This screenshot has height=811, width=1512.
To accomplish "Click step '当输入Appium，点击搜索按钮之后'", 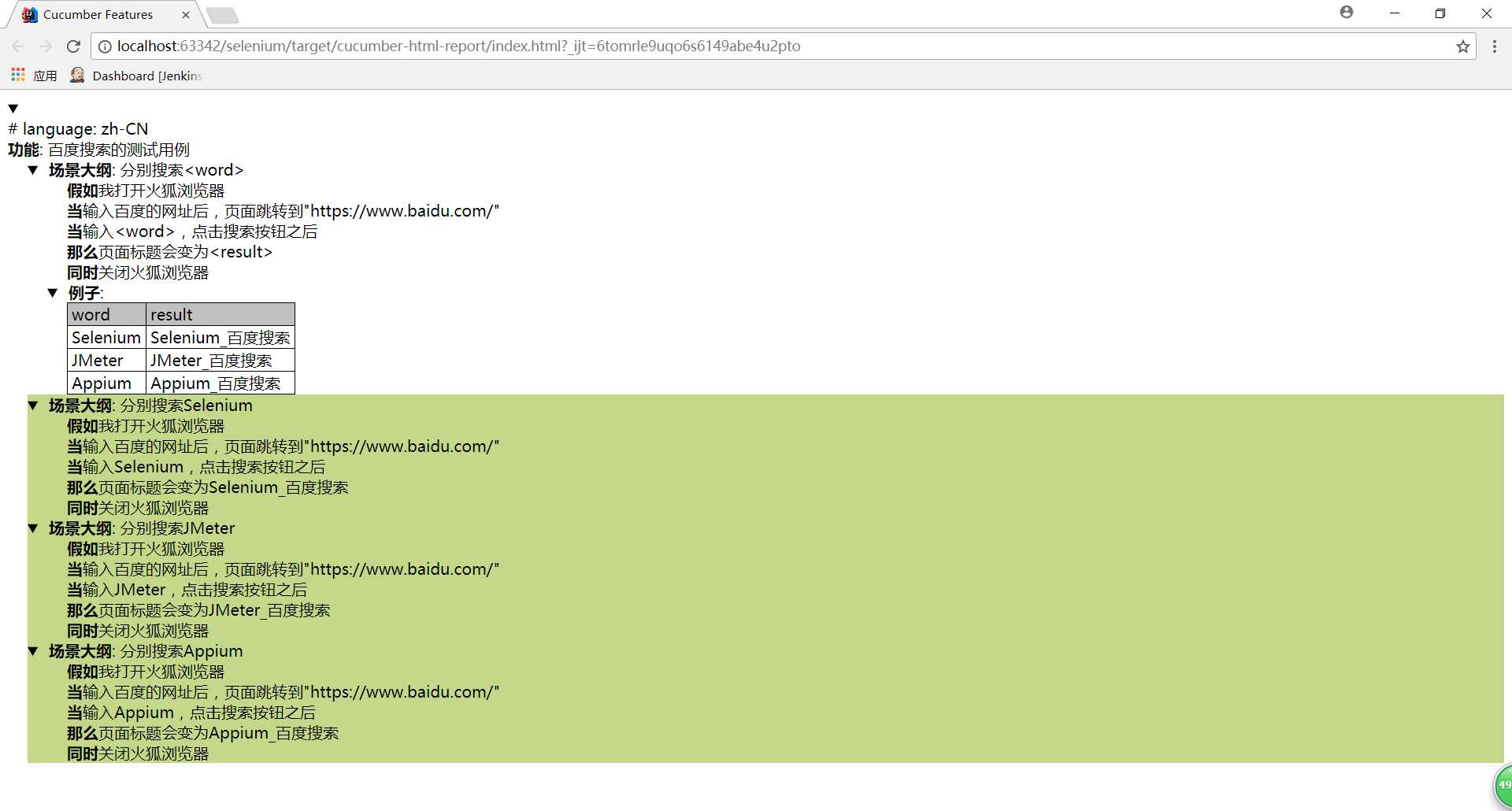I will pyautogui.click(x=191, y=713).
